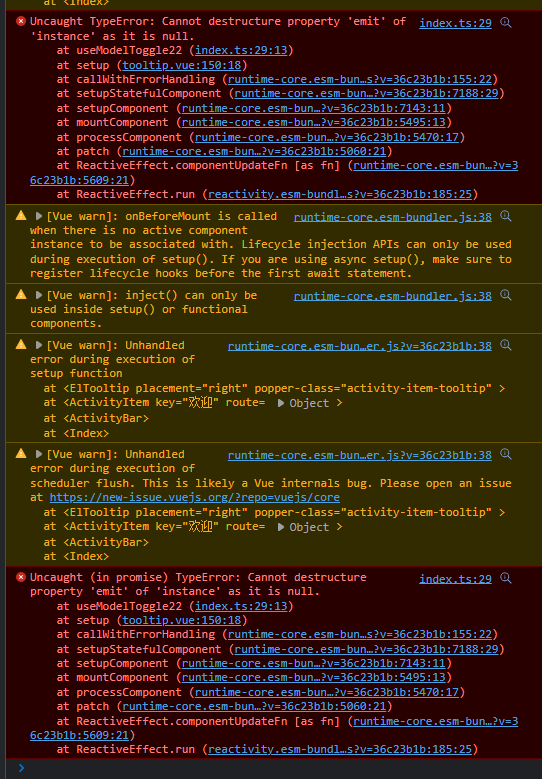The height and width of the screenshot is (779, 542).
Task: Open index.ts:29:13 link in first stack trace
Action: pos(241,50)
